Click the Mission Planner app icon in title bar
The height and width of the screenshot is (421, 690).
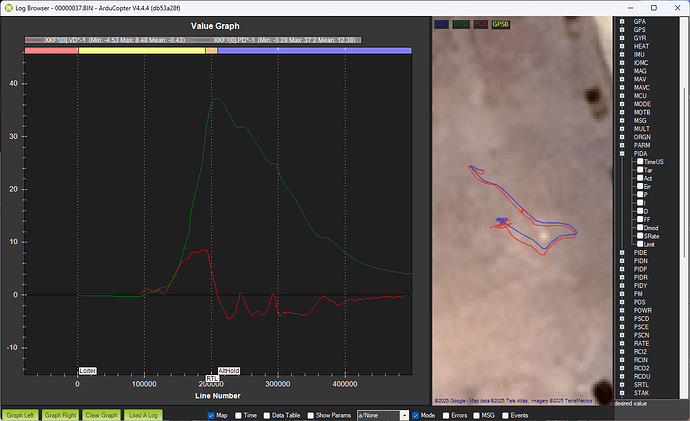(x=9, y=7)
